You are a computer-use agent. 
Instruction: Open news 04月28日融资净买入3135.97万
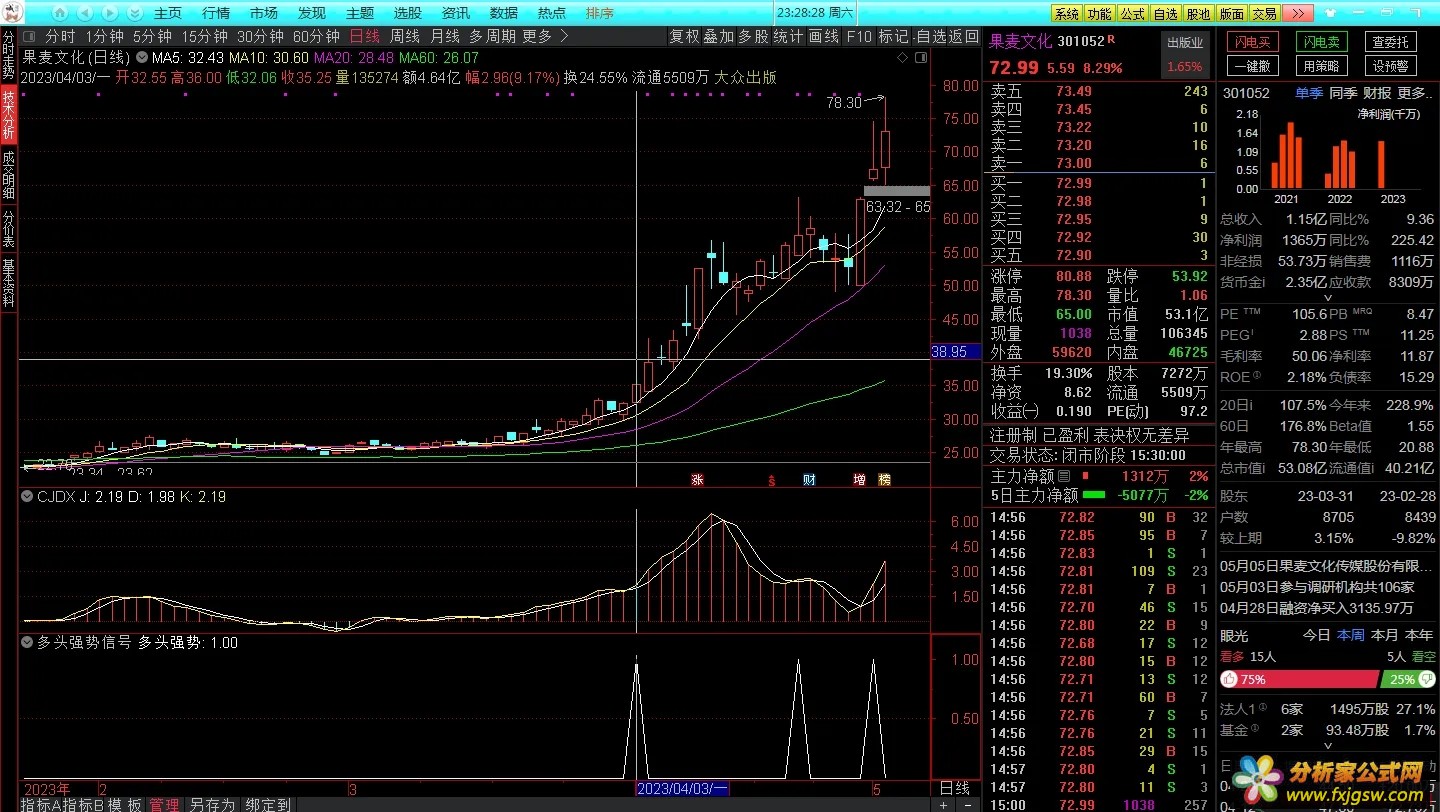pyautogui.click(x=1317, y=608)
